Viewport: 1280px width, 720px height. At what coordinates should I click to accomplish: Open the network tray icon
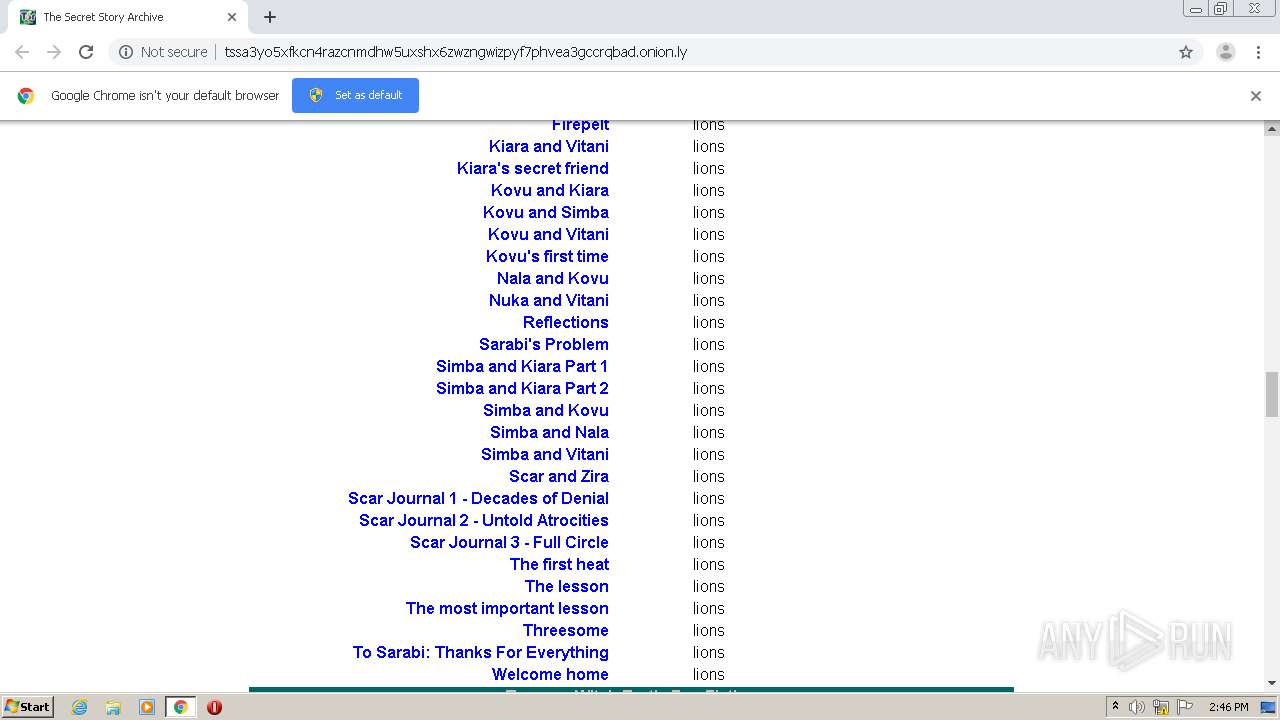click(1161, 707)
